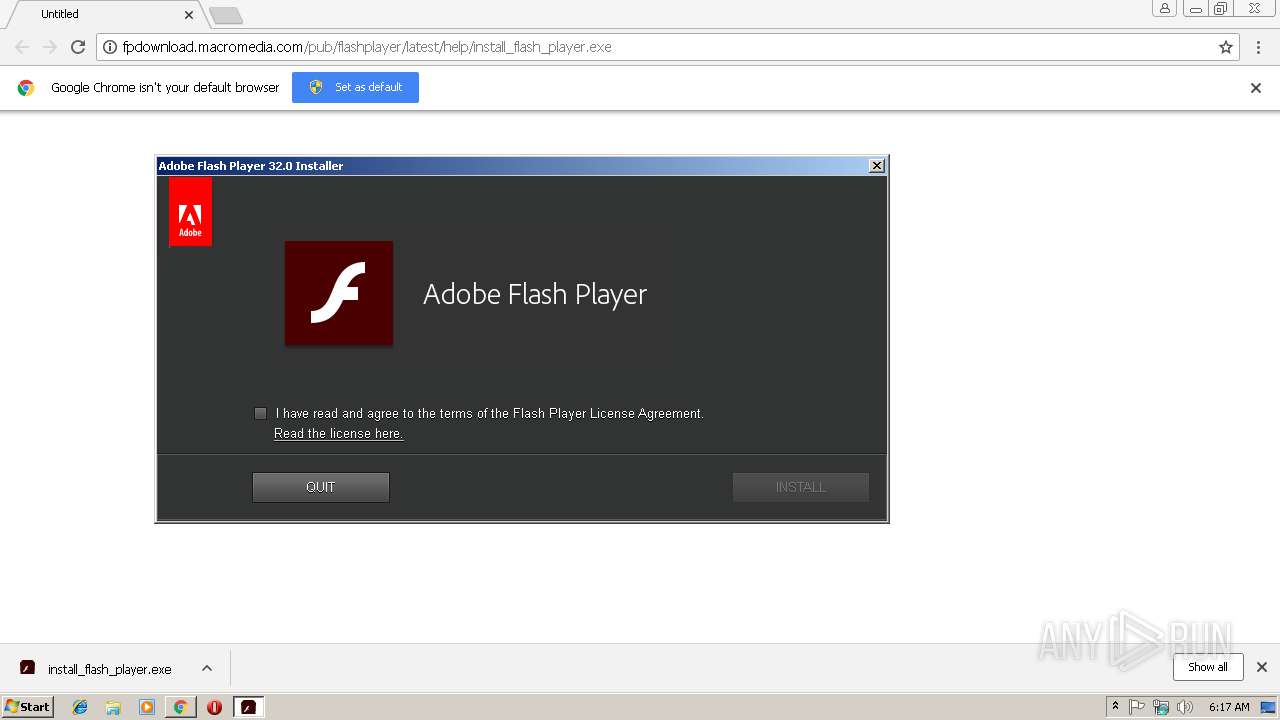Click the INSTALL button in the installer

point(801,487)
